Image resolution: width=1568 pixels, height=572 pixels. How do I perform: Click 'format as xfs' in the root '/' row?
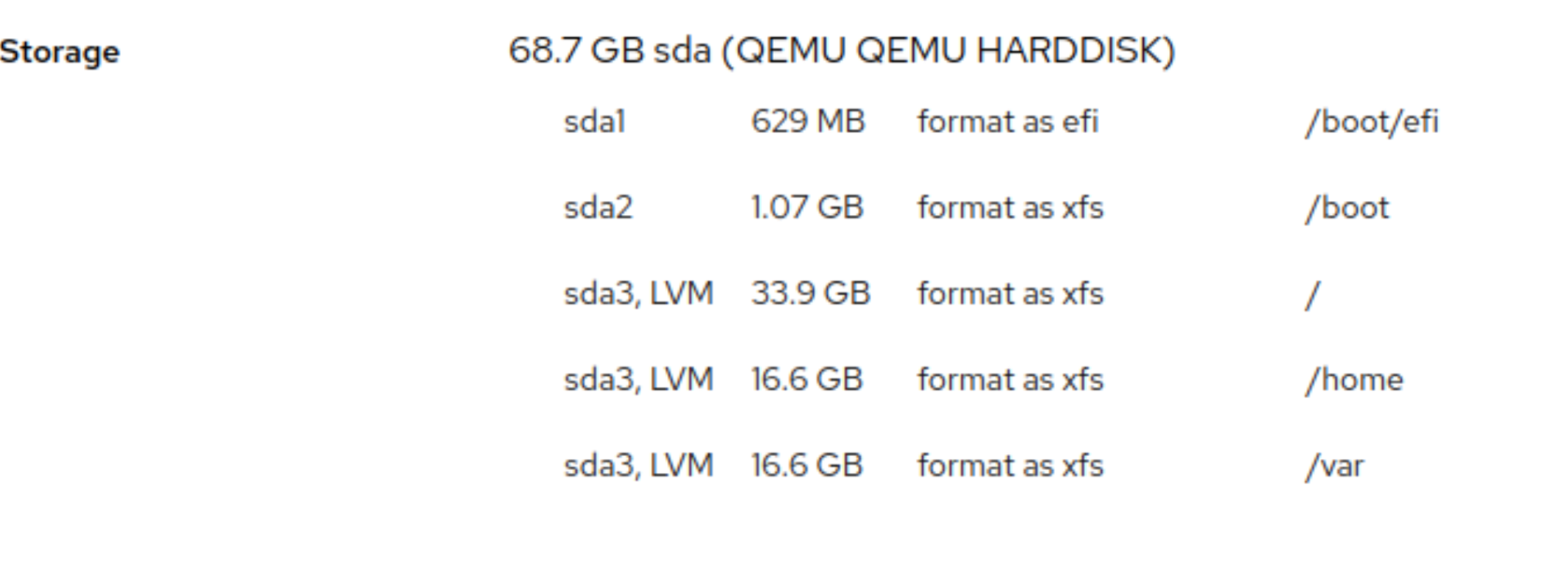(x=1009, y=293)
